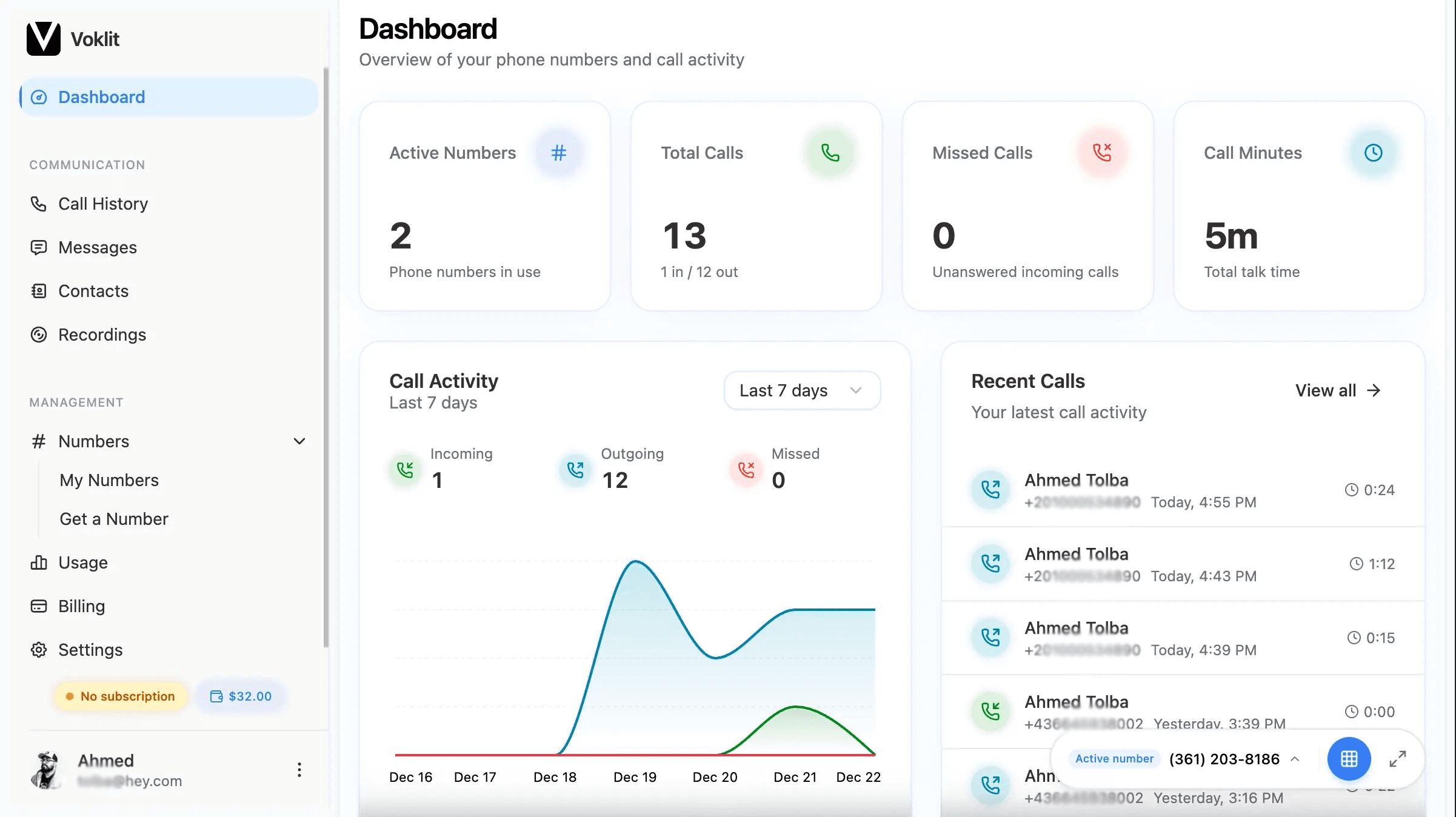The height and width of the screenshot is (817, 1456).
Task: Open the three-dot menu beside Ahmed's profile
Action: 299,770
